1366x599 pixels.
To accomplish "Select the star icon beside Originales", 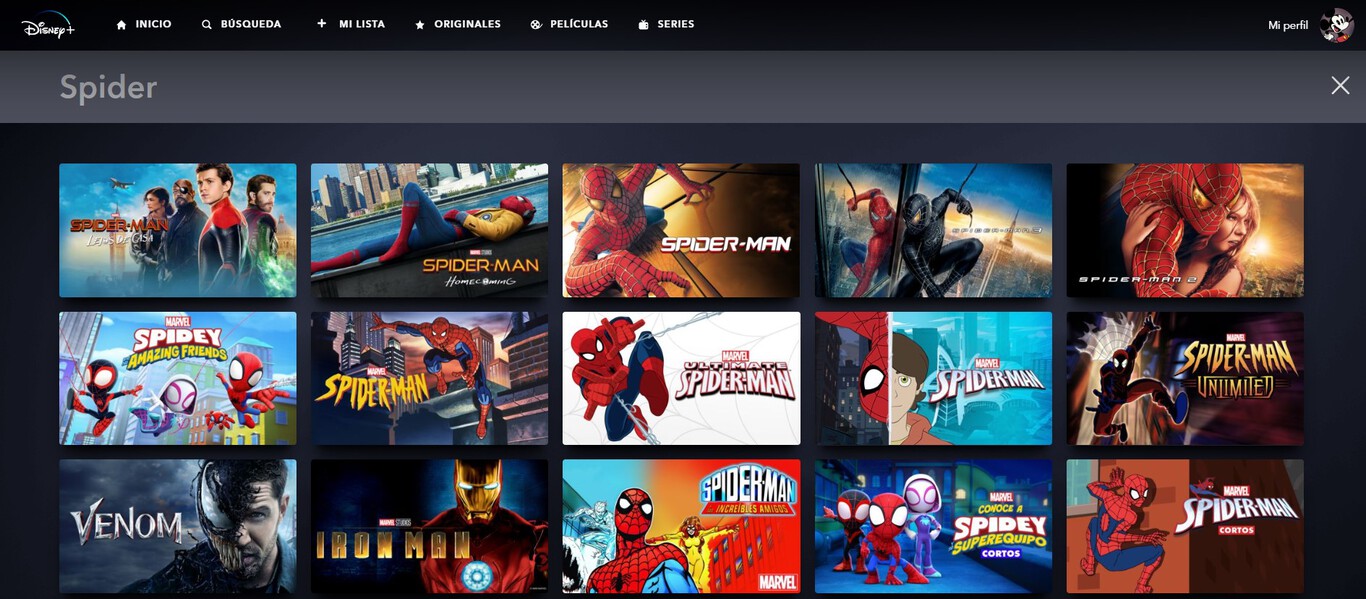I will pos(419,23).
